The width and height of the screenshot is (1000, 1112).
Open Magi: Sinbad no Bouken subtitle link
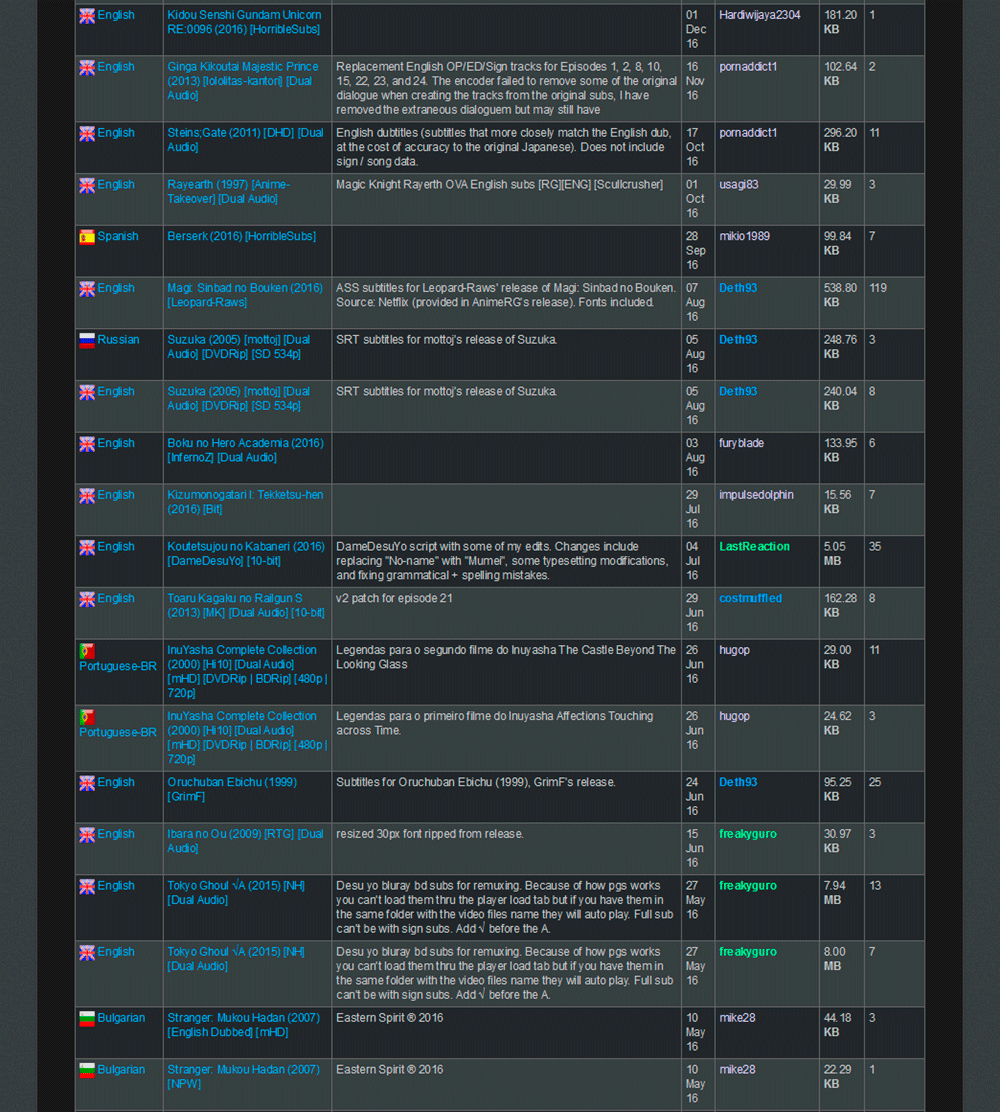pos(245,295)
